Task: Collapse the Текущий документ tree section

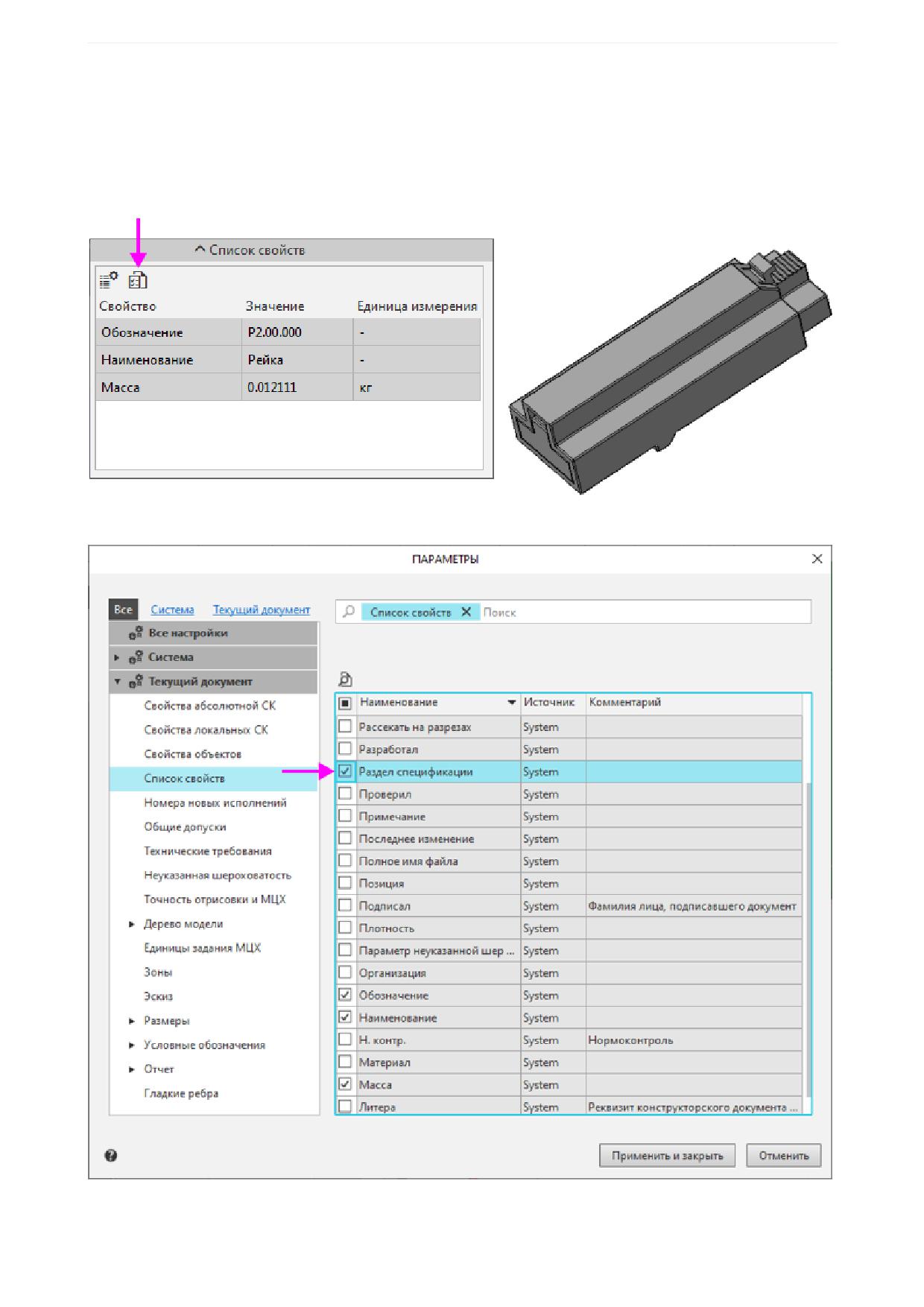Action: pyautogui.click(x=117, y=681)
